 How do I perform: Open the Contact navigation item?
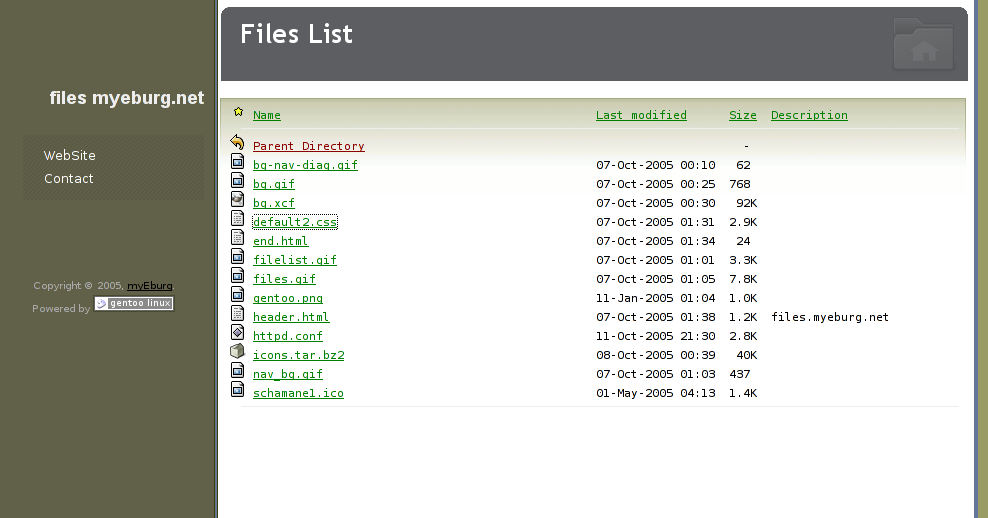tap(69, 179)
